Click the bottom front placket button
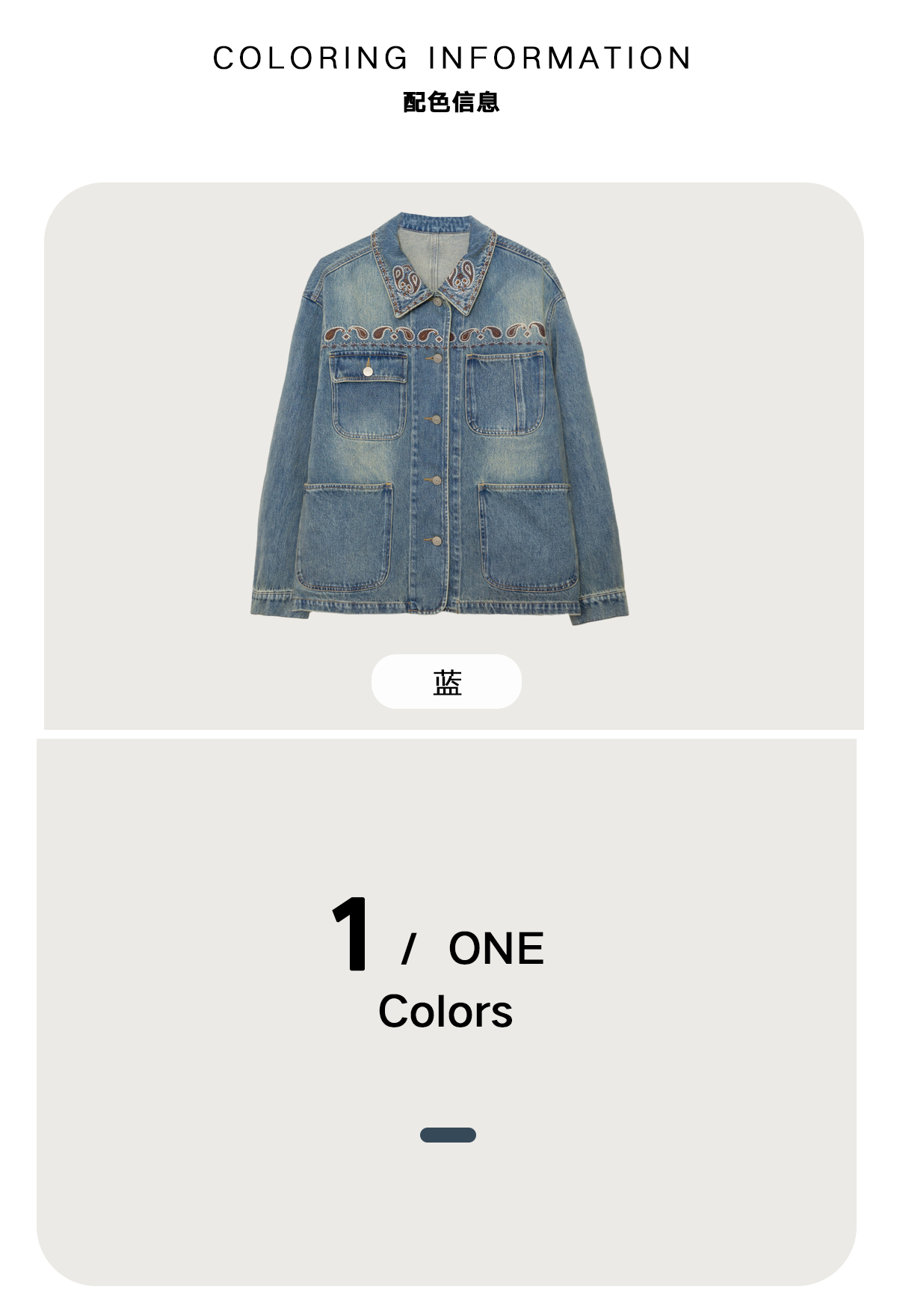Image resolution: width=897 pixels, height=1316 pixels. click(x=436, y=541)
